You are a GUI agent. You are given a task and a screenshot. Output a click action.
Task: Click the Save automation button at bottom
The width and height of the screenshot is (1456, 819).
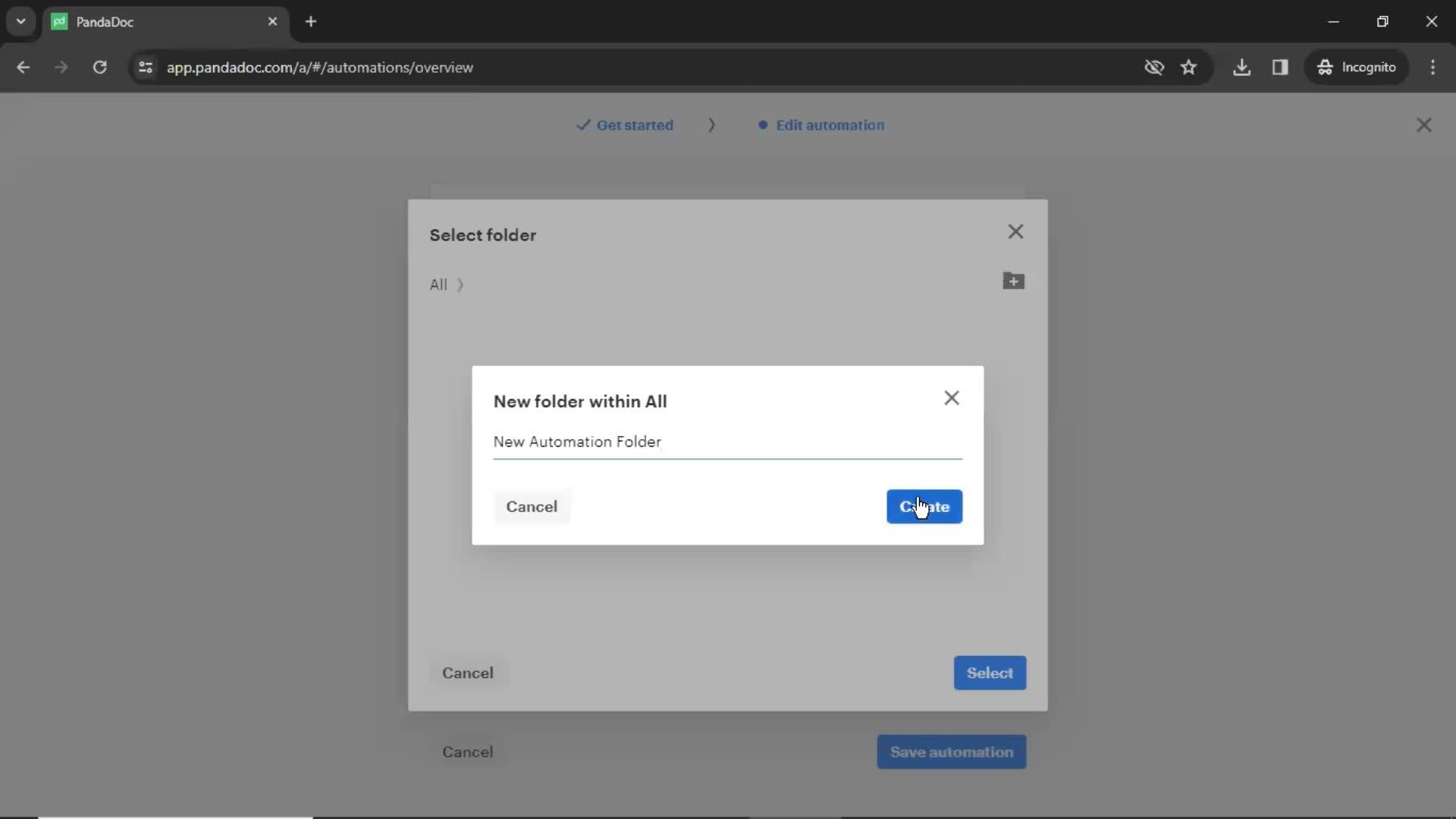coord(951,752)
